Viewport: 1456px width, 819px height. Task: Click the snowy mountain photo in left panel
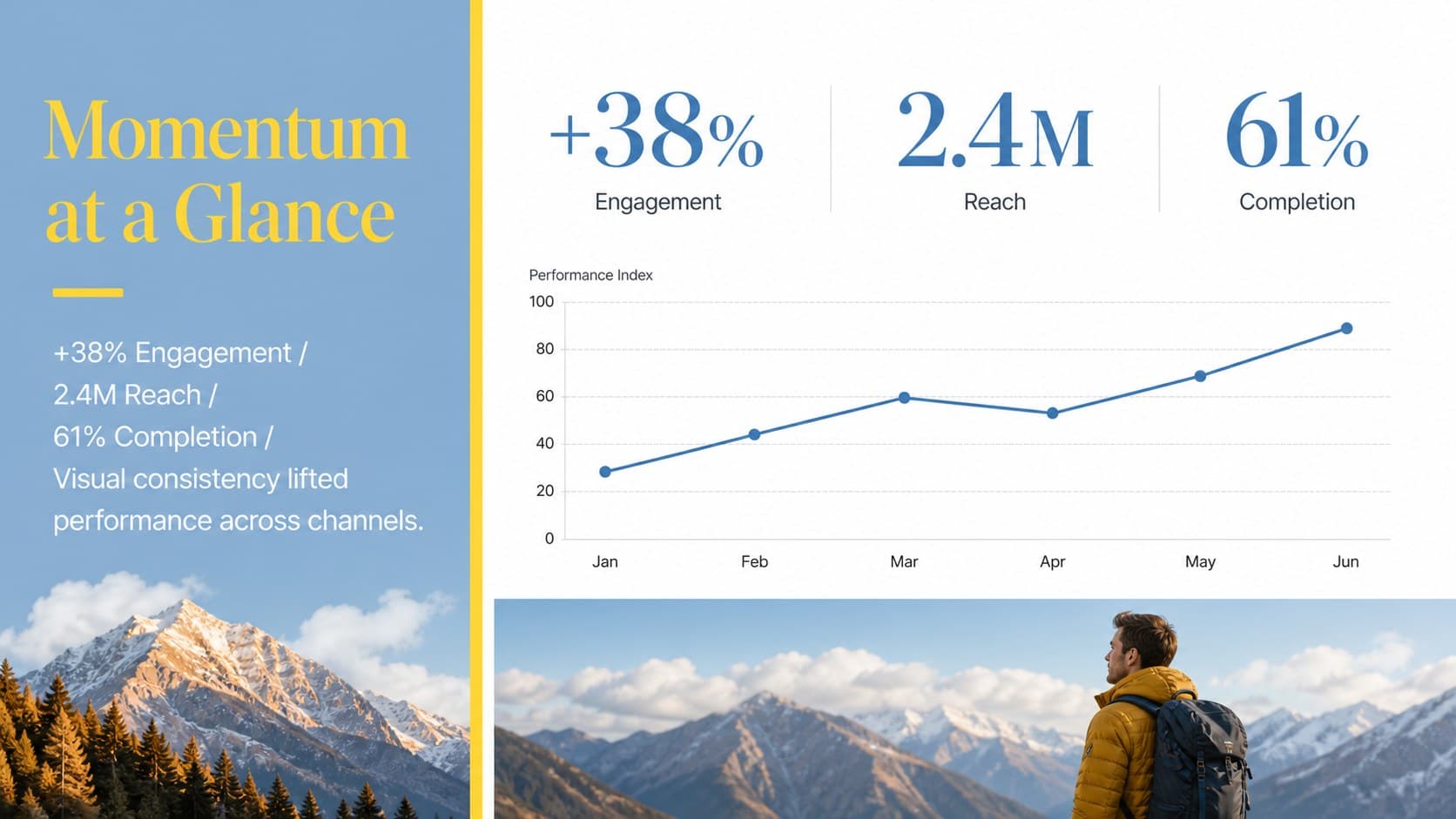coord(235,695)
